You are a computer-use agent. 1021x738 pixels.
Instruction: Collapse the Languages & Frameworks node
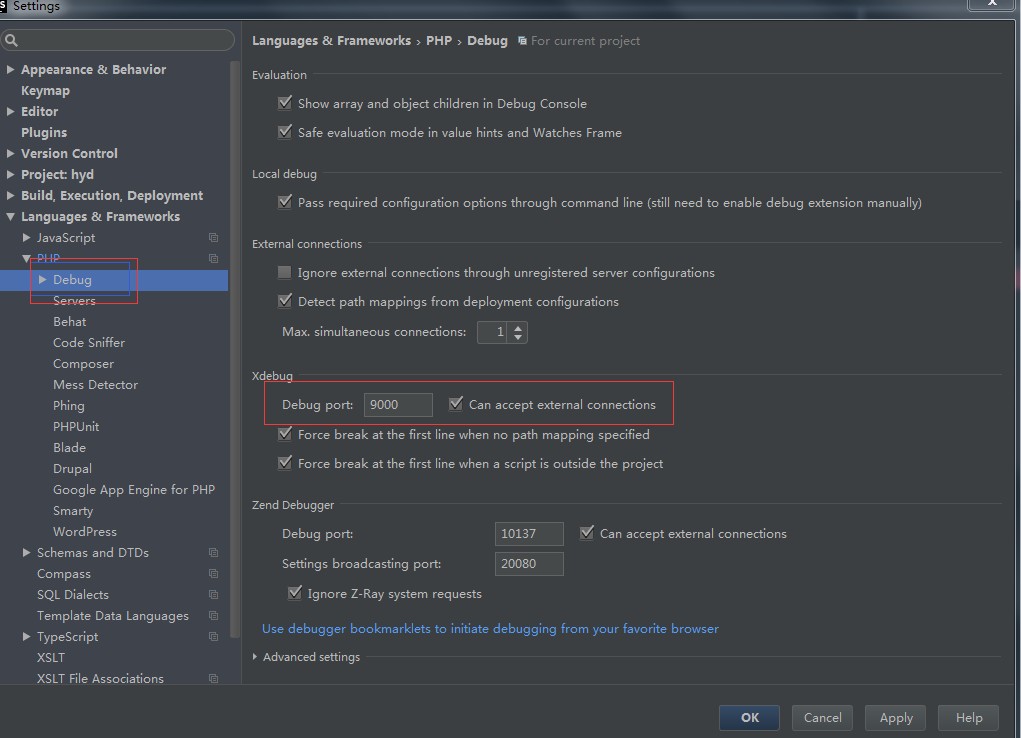click(x=10, y=216)
